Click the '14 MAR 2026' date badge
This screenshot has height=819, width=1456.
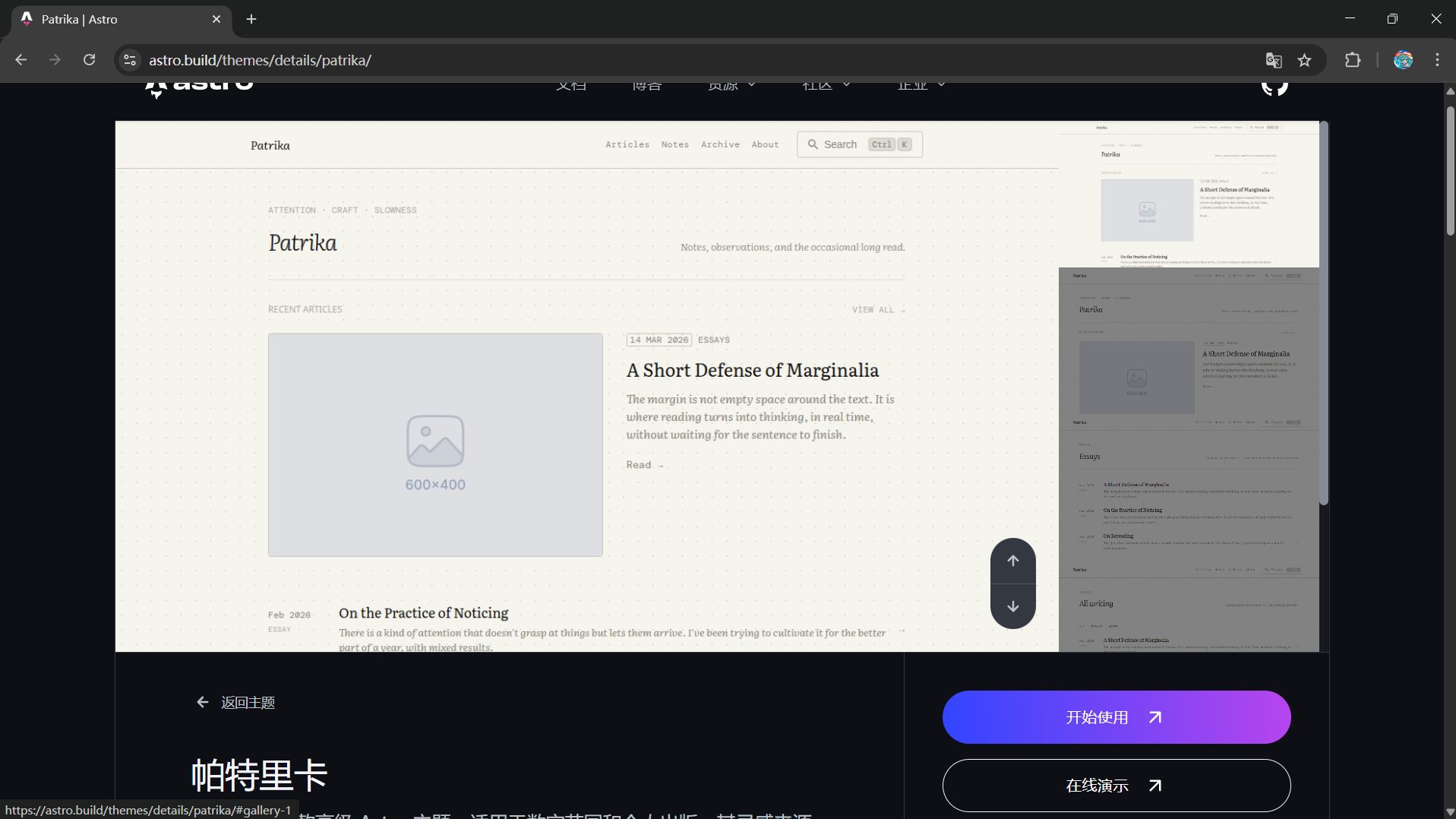pos(659,340)
